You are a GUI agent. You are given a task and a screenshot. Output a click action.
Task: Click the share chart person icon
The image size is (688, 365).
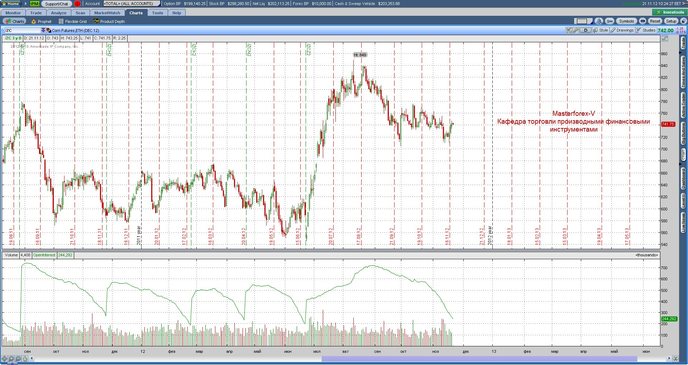599,21
